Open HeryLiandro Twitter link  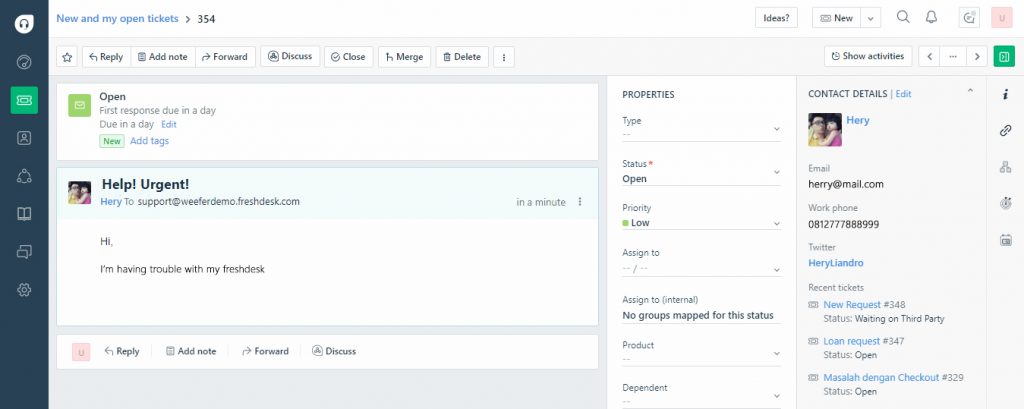[x=835, y=263]
